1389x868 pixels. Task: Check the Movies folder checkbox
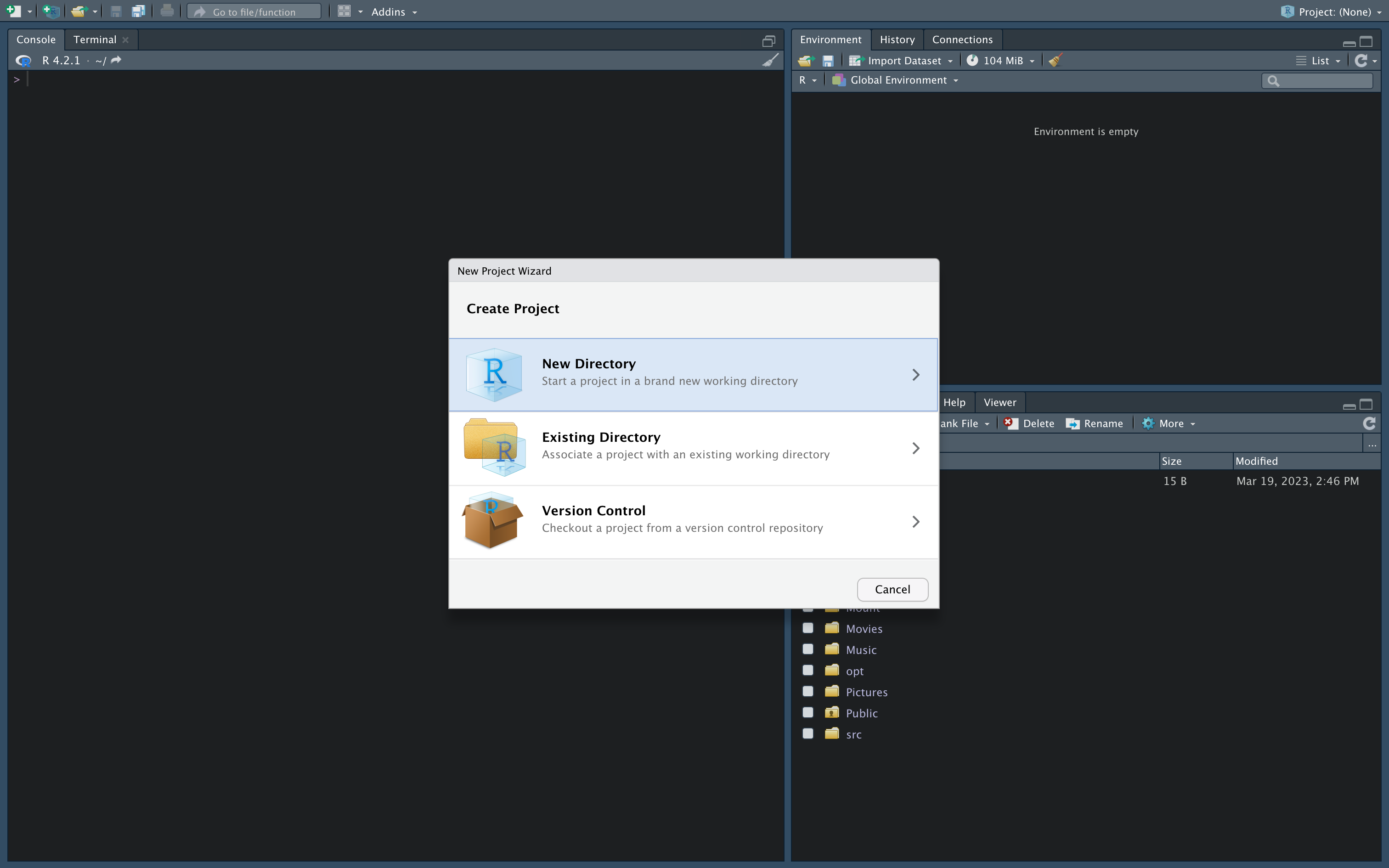[x=807, y=628]
